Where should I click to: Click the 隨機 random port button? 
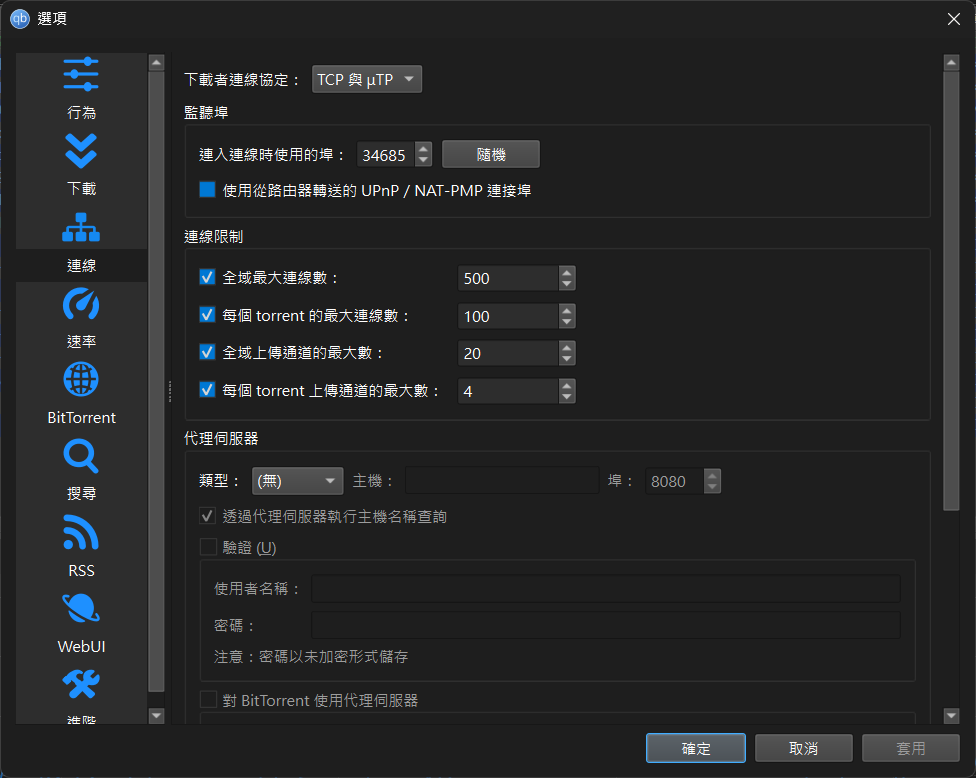tap(490, 154)
